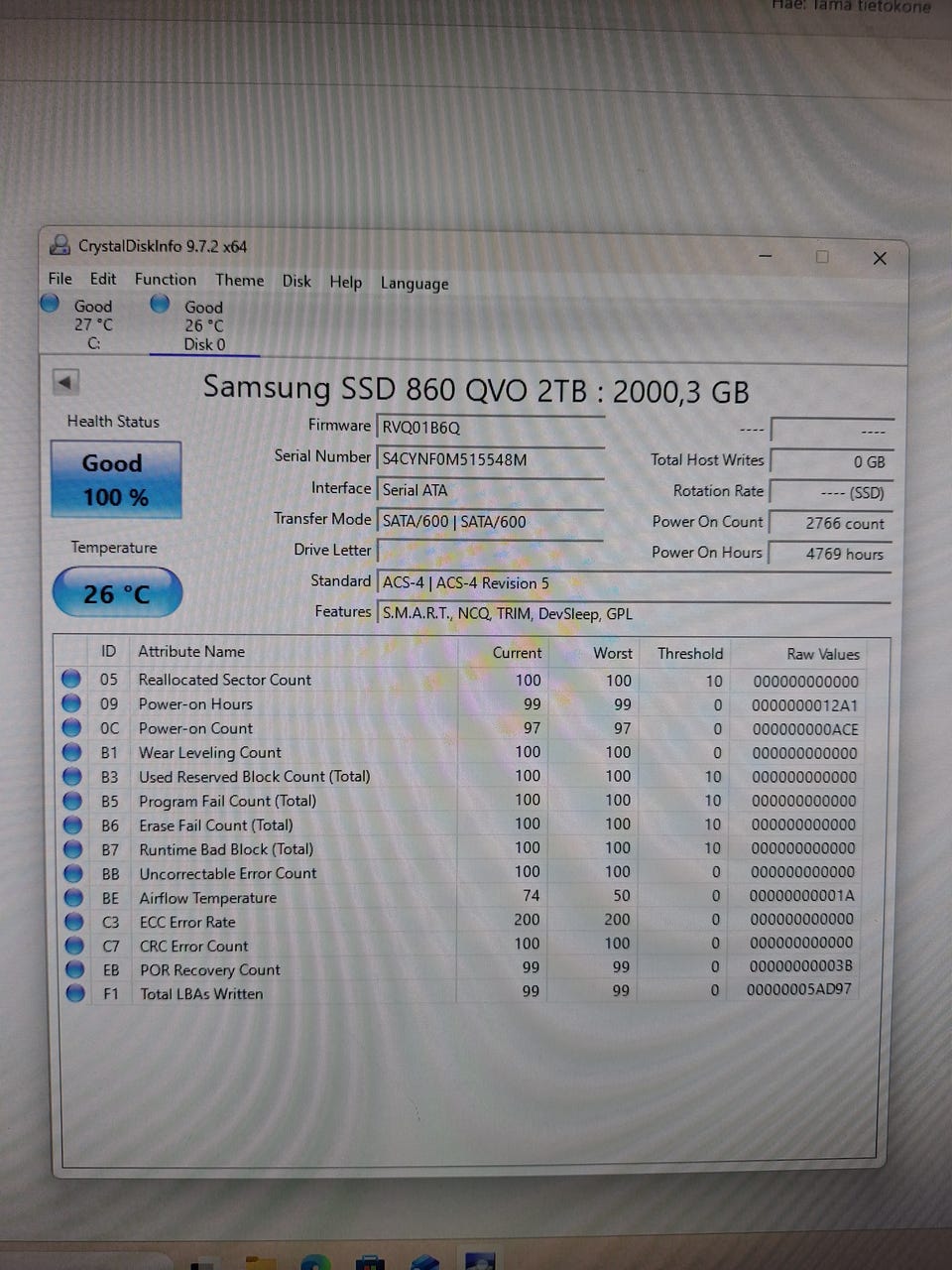Click the Power On Count value 2766 count
952x1270 pixels.
click(831, 523)
